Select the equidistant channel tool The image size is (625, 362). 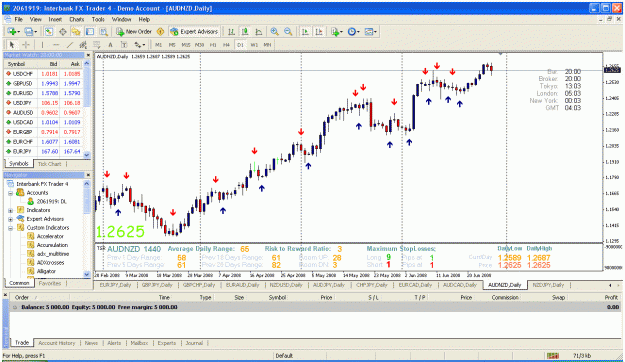pos(83,45)
